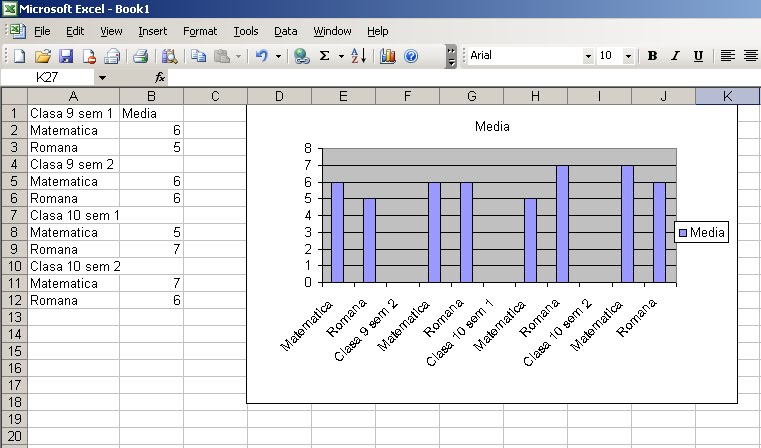This screenshot has width=761, height=448.
Task: Insert a hyperlink with the globe icon
Action: [x=301, y=56]
